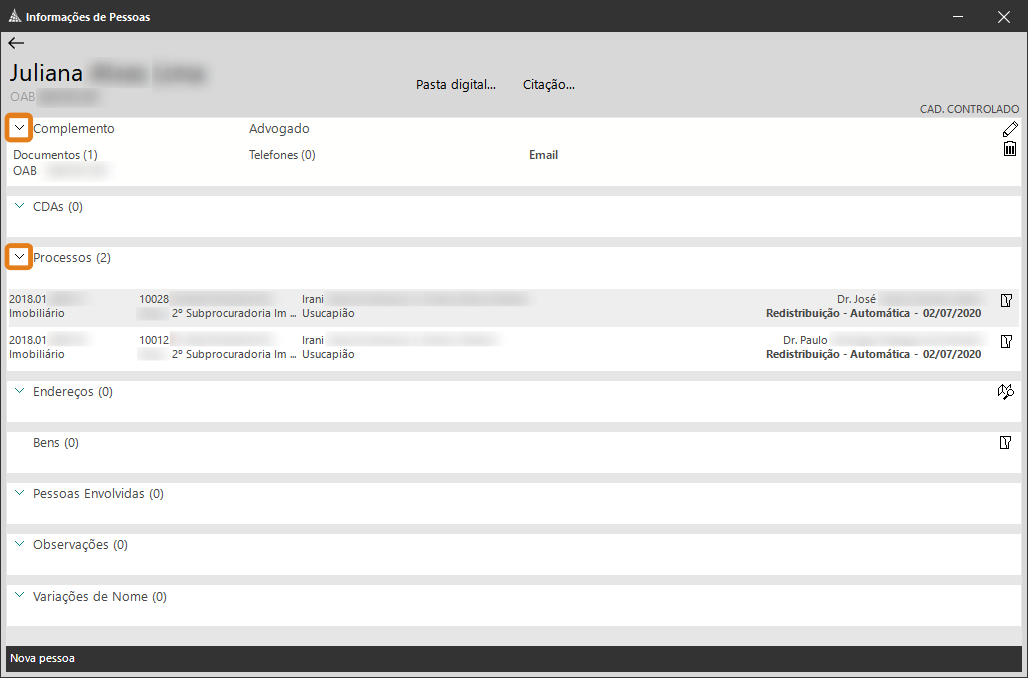Select the process row starting with 10028
This screenshot has width=1028, height=678.
pyautogui.click(x=500, y=306)
